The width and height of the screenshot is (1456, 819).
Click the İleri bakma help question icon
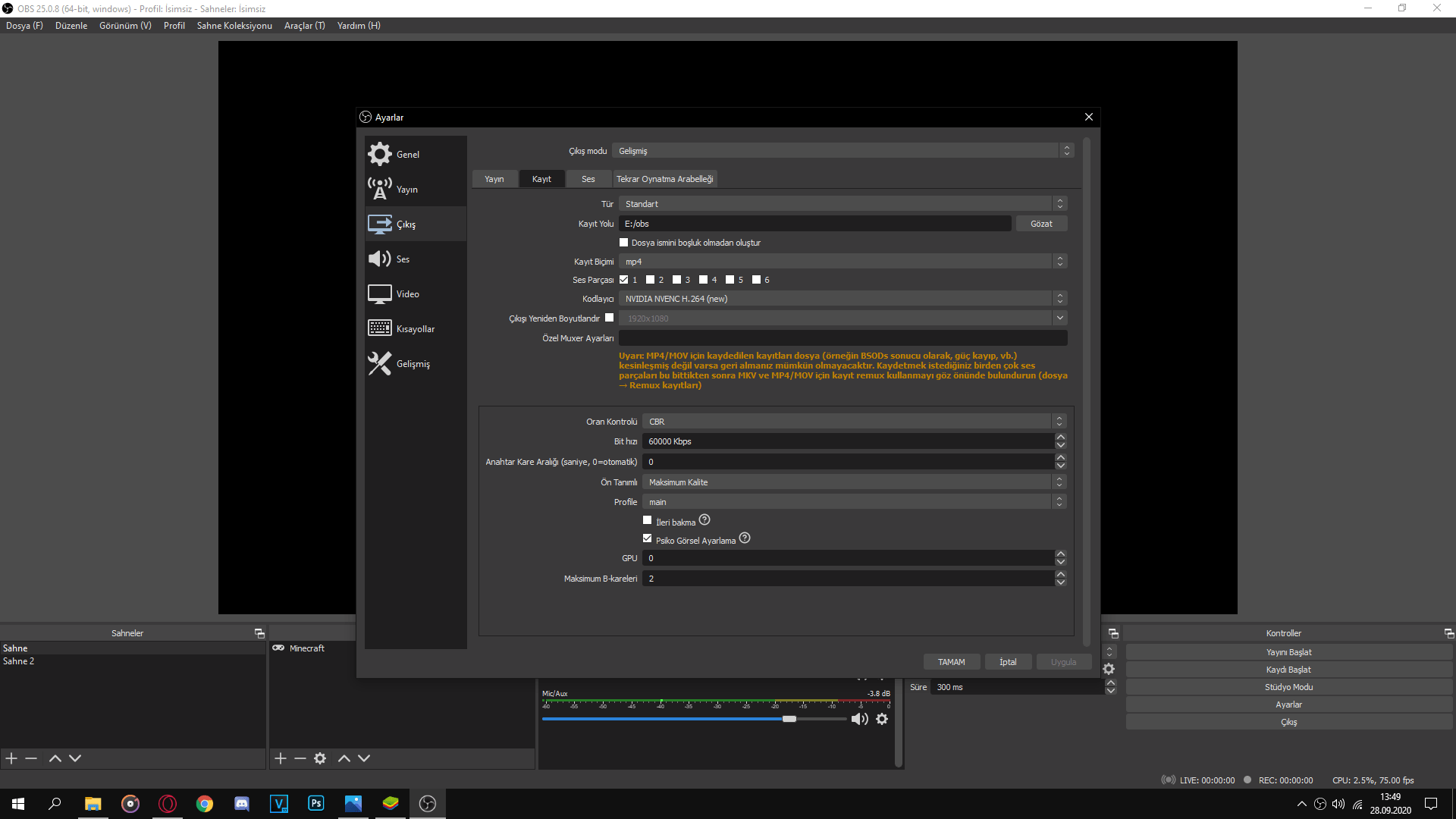click(704, 520)
